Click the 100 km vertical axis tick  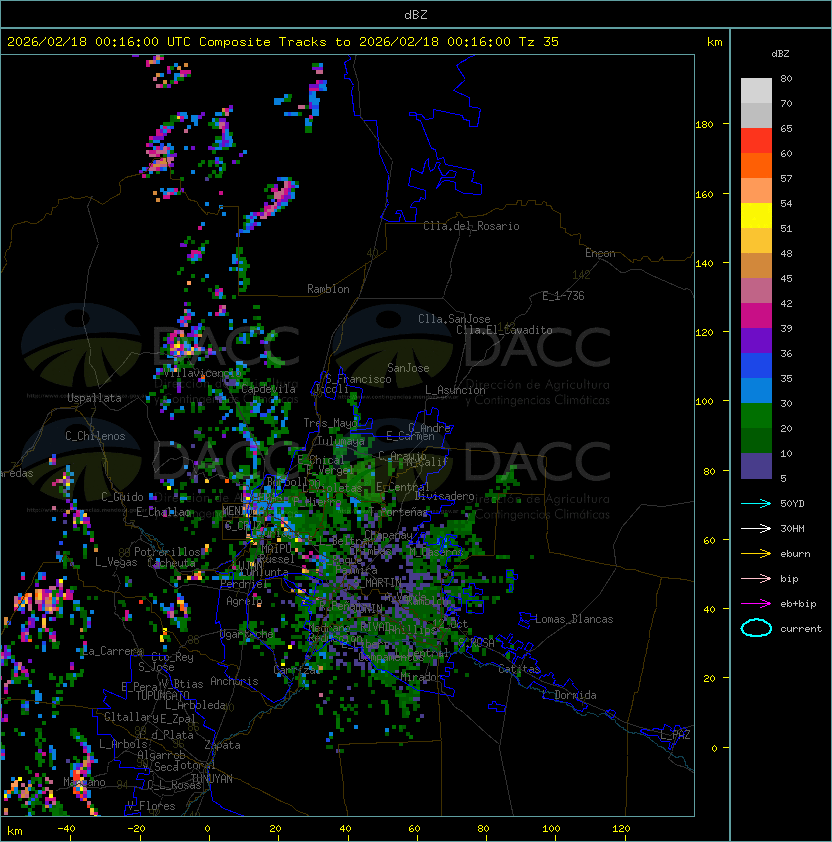[704, 402]
